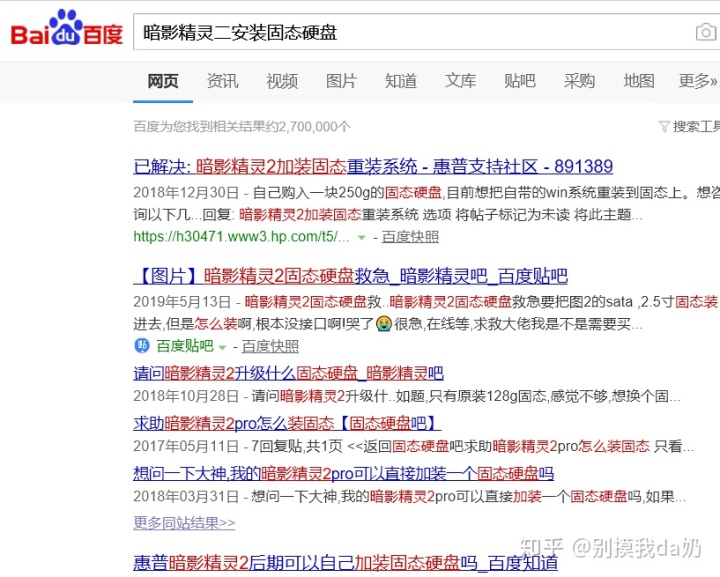Click the result count text 百度为您找到相关结果约2,700,000个

pos(242,126)
